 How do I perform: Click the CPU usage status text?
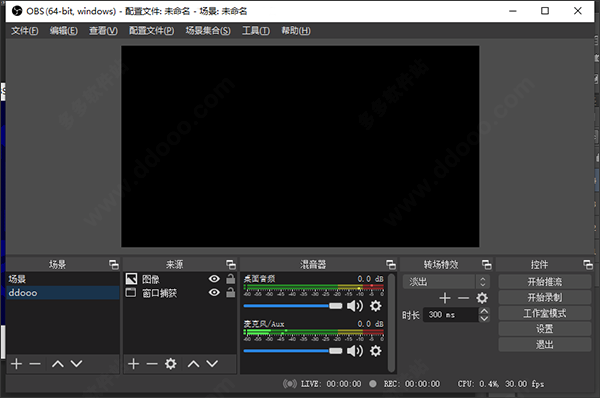[478, 384]
